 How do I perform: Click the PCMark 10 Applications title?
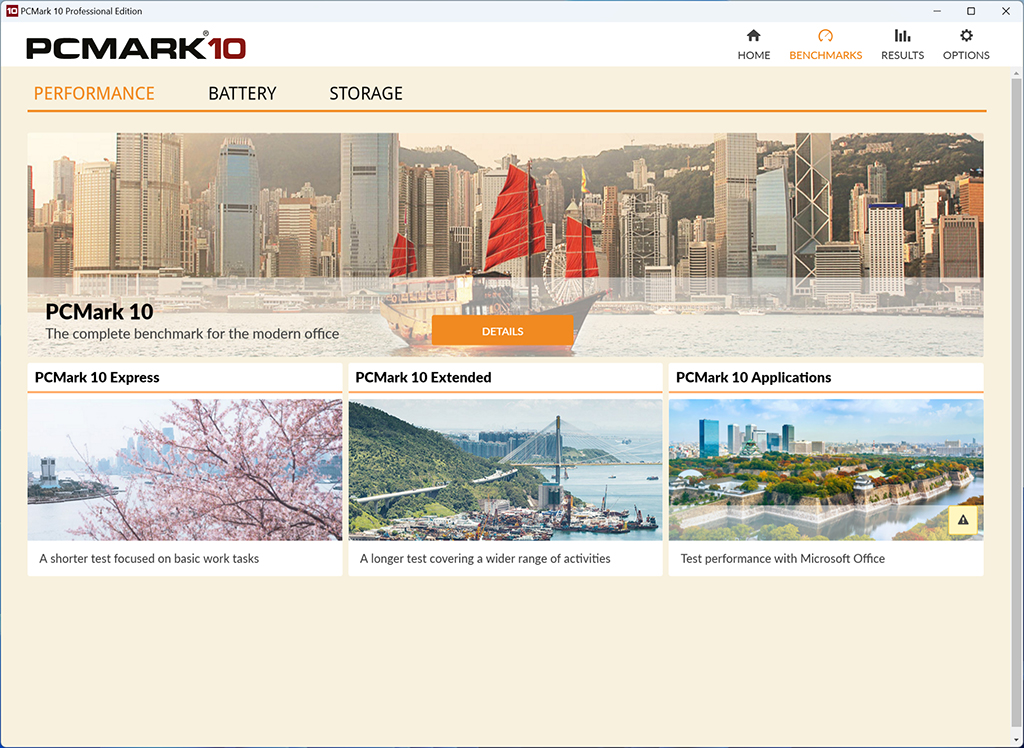pyautogui.click(x=754, y=378)
